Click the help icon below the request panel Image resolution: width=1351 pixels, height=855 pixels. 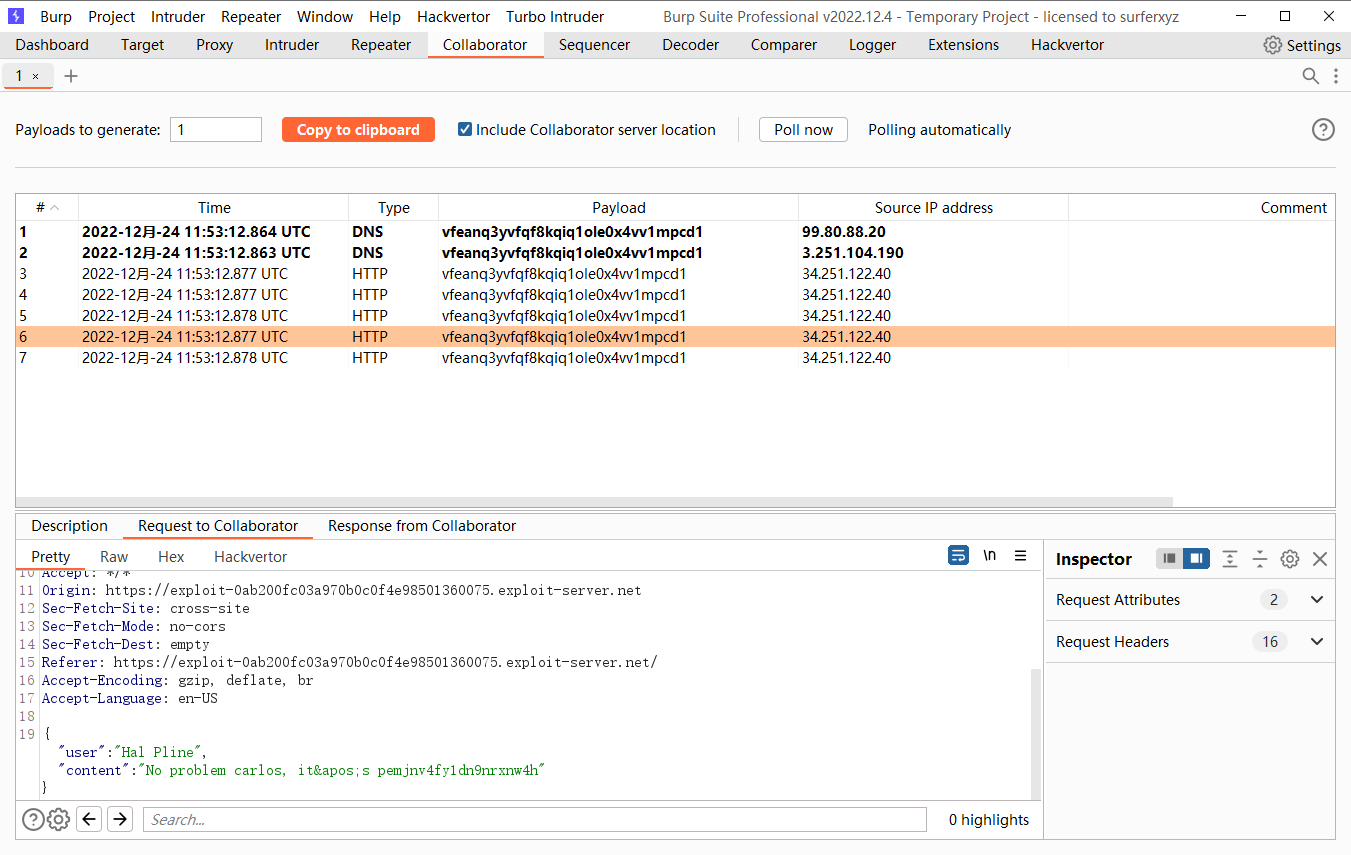33,819
